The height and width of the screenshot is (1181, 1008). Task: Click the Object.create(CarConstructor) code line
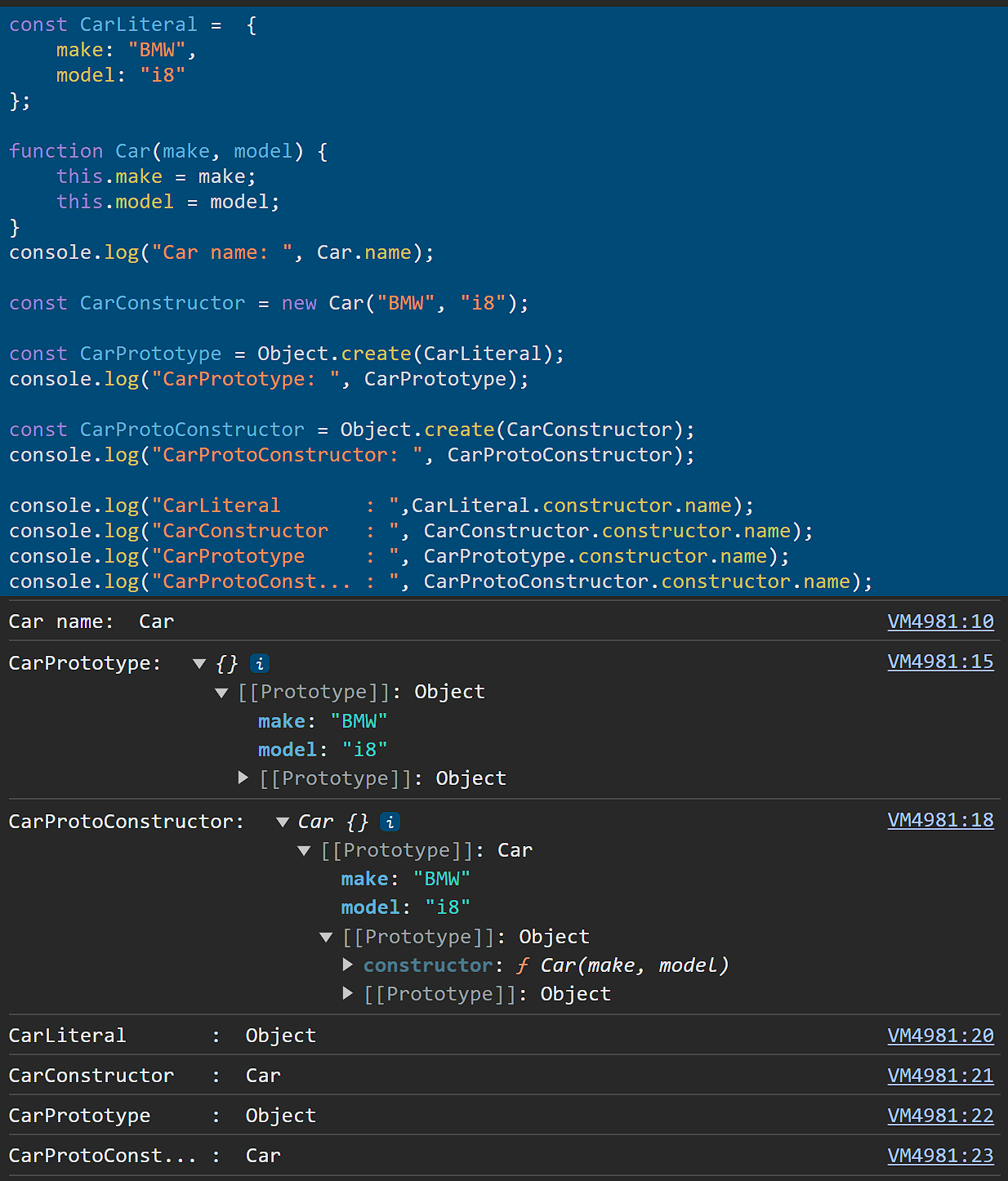coord(352,430)
